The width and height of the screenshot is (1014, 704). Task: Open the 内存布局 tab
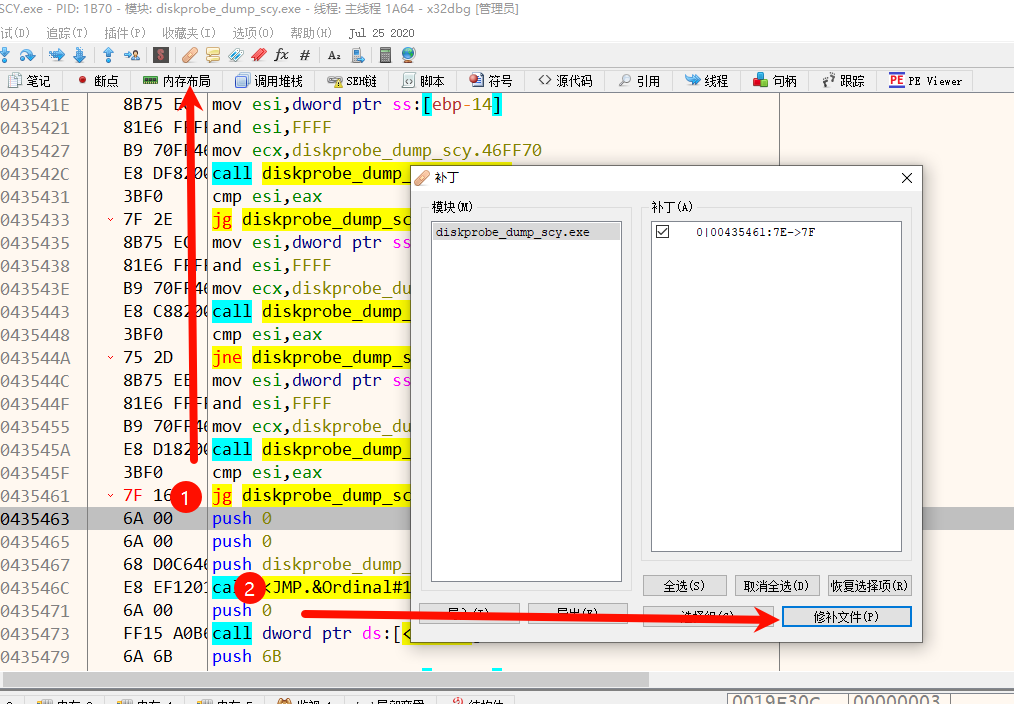pyautogui.click(x=177, y=81)
